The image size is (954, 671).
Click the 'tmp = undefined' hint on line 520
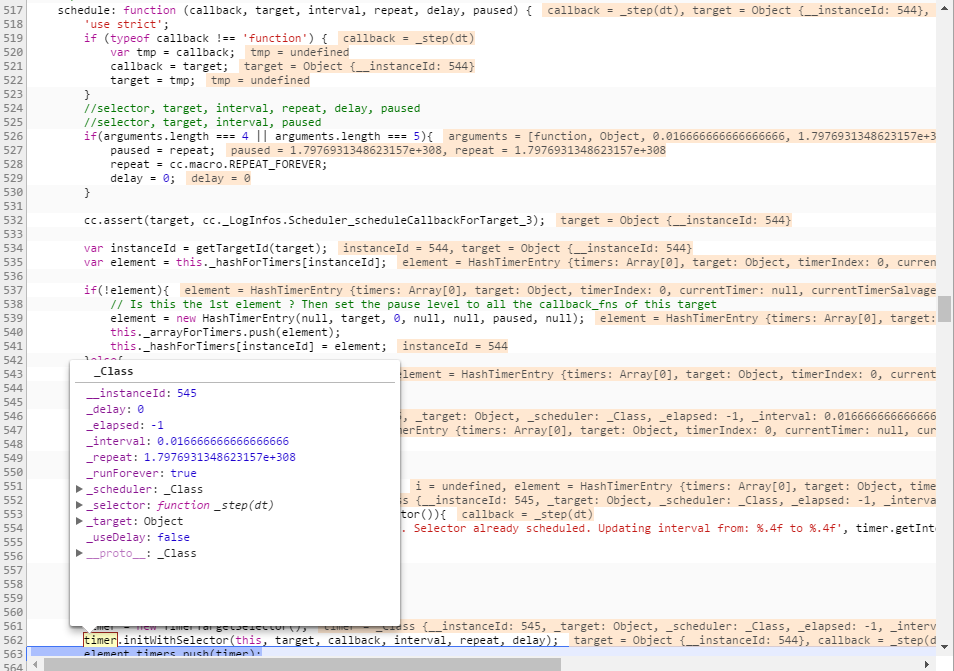click(x=300, y=52)
